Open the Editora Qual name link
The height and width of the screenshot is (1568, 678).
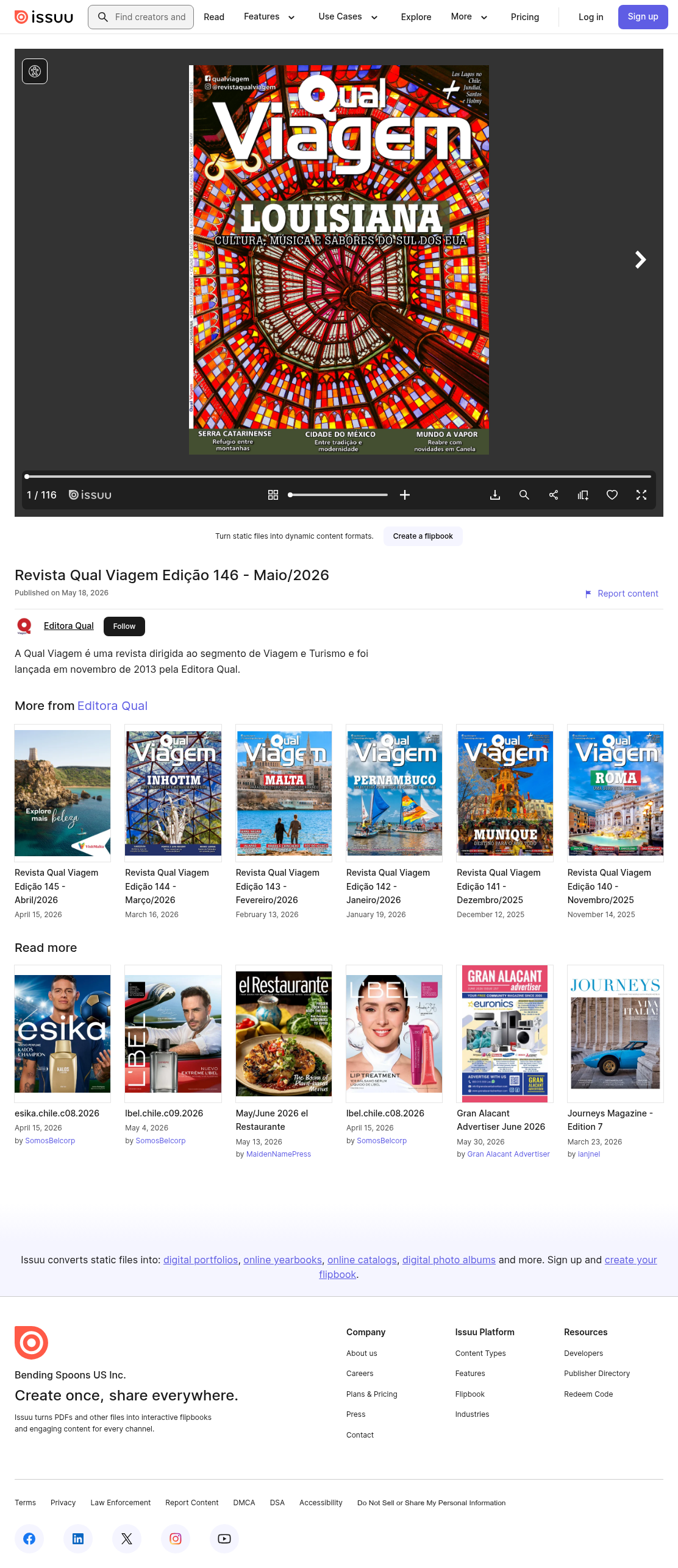click(x=69, y=626)
